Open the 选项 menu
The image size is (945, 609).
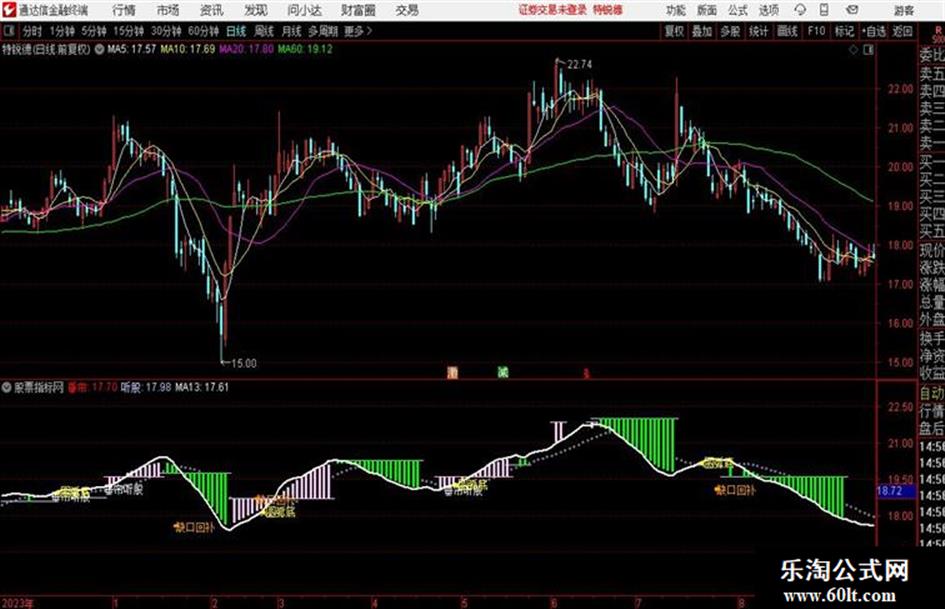(x=769, y=10)
